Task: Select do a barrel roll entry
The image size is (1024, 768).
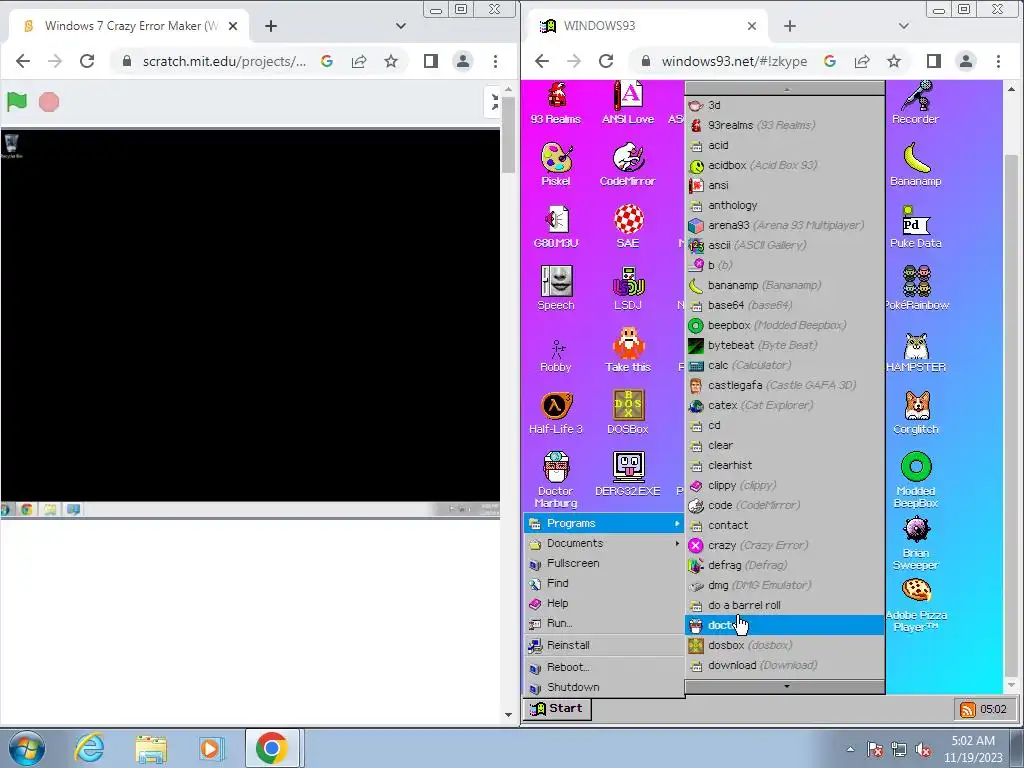Action: coord(785,605)
